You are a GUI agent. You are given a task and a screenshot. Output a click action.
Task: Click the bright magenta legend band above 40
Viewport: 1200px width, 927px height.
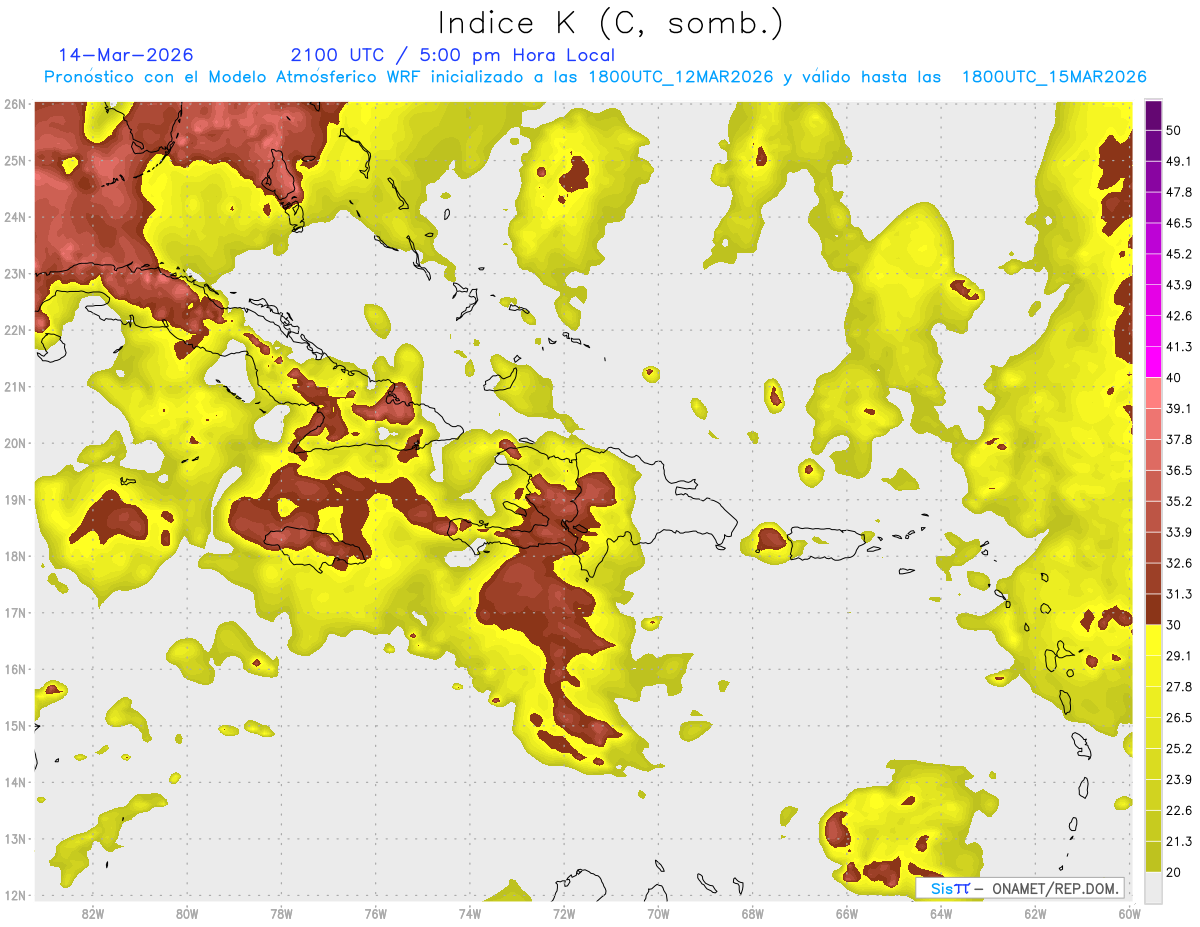(x=1153, y=360)
